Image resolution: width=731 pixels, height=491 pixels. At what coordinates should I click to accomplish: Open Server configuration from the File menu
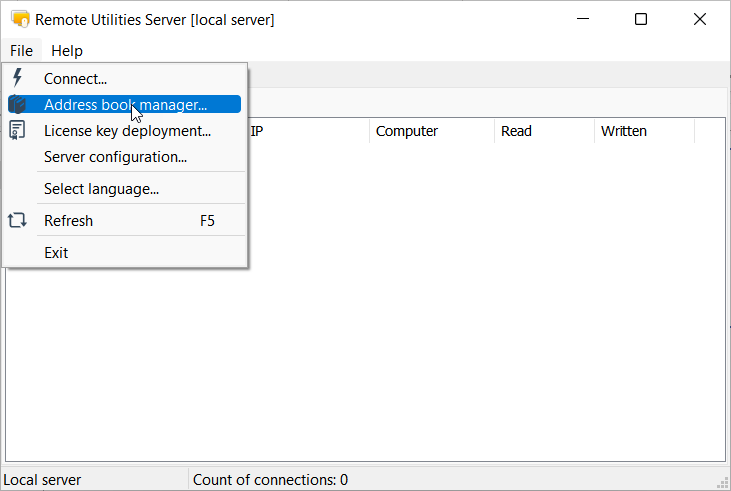pyautogui.click(x=115, y=156)
